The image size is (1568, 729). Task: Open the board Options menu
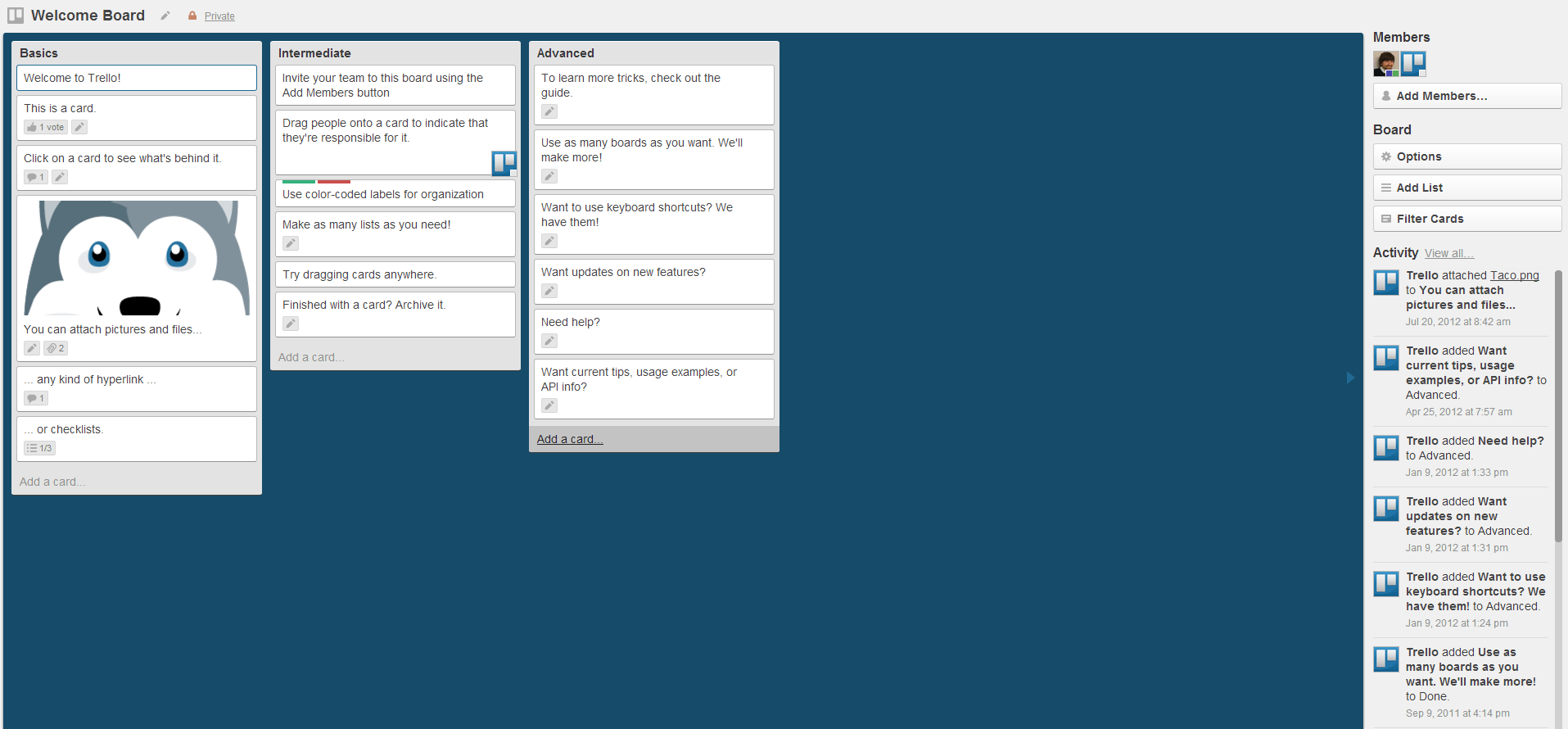tap(1467, 156)
